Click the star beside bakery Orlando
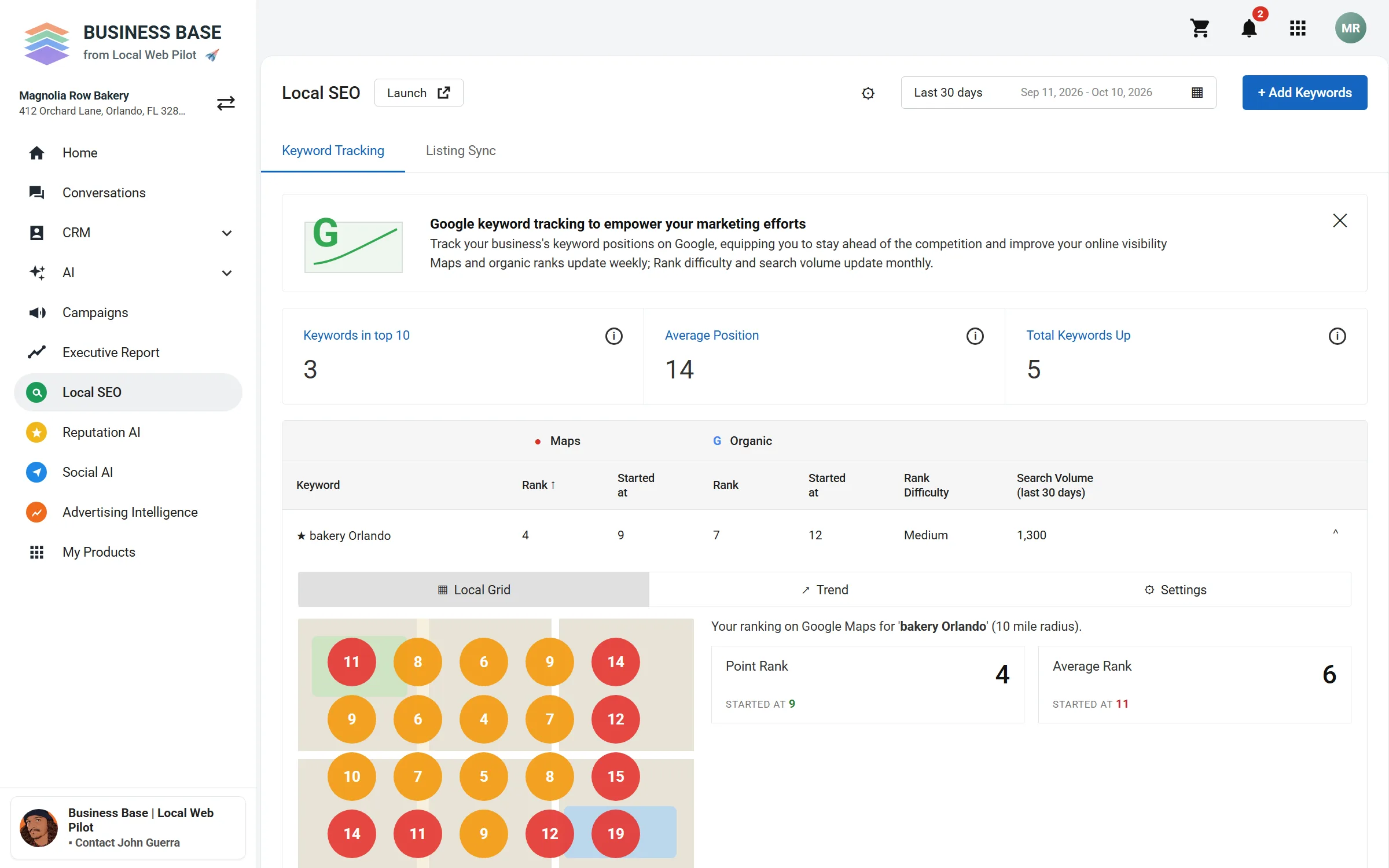 (301, 536)
